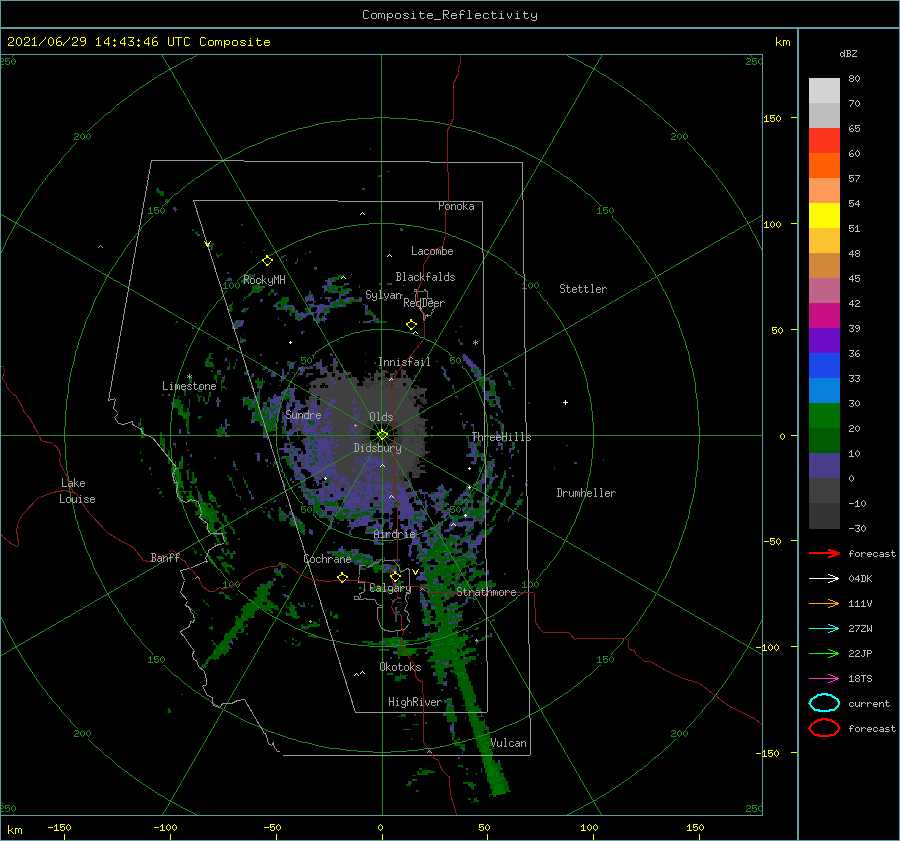Click the red 65 dBZ color swatch
900x841 pixels.
coord(824,140)
